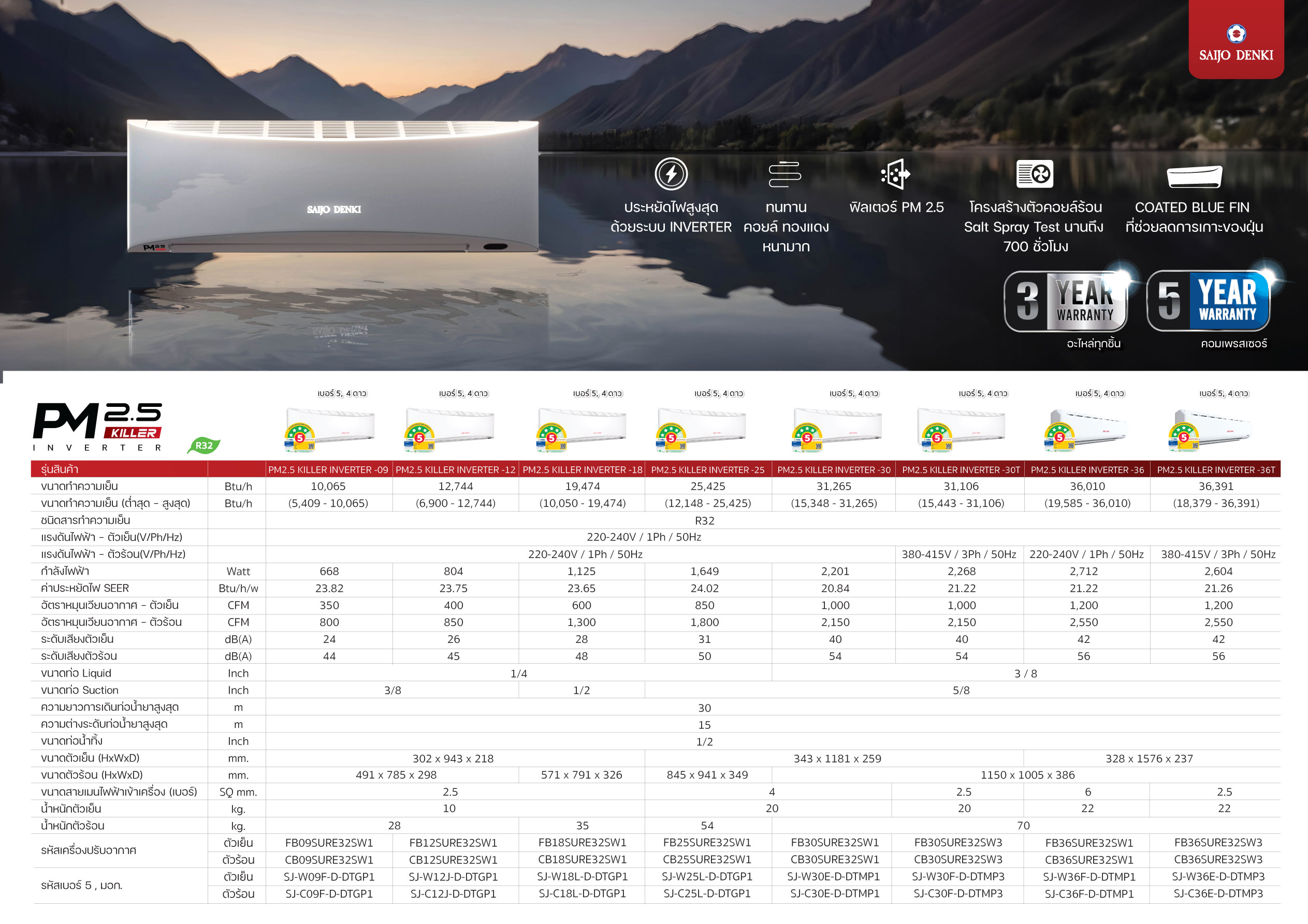Click the copper coil durability icon
The image size is (1308, 924).
click(784, 174)
